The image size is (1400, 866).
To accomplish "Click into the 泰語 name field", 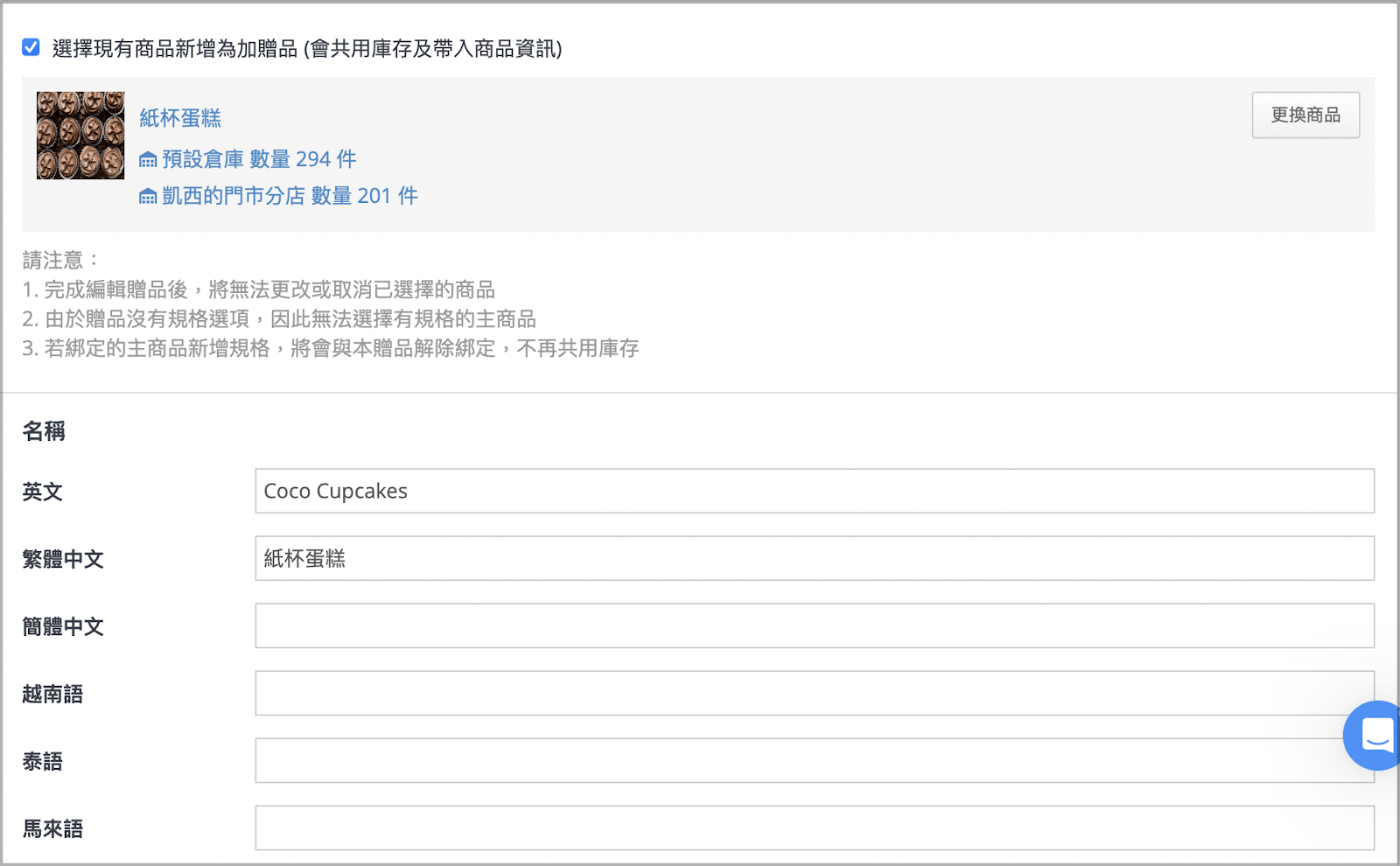I will click(x=815, y=760).
